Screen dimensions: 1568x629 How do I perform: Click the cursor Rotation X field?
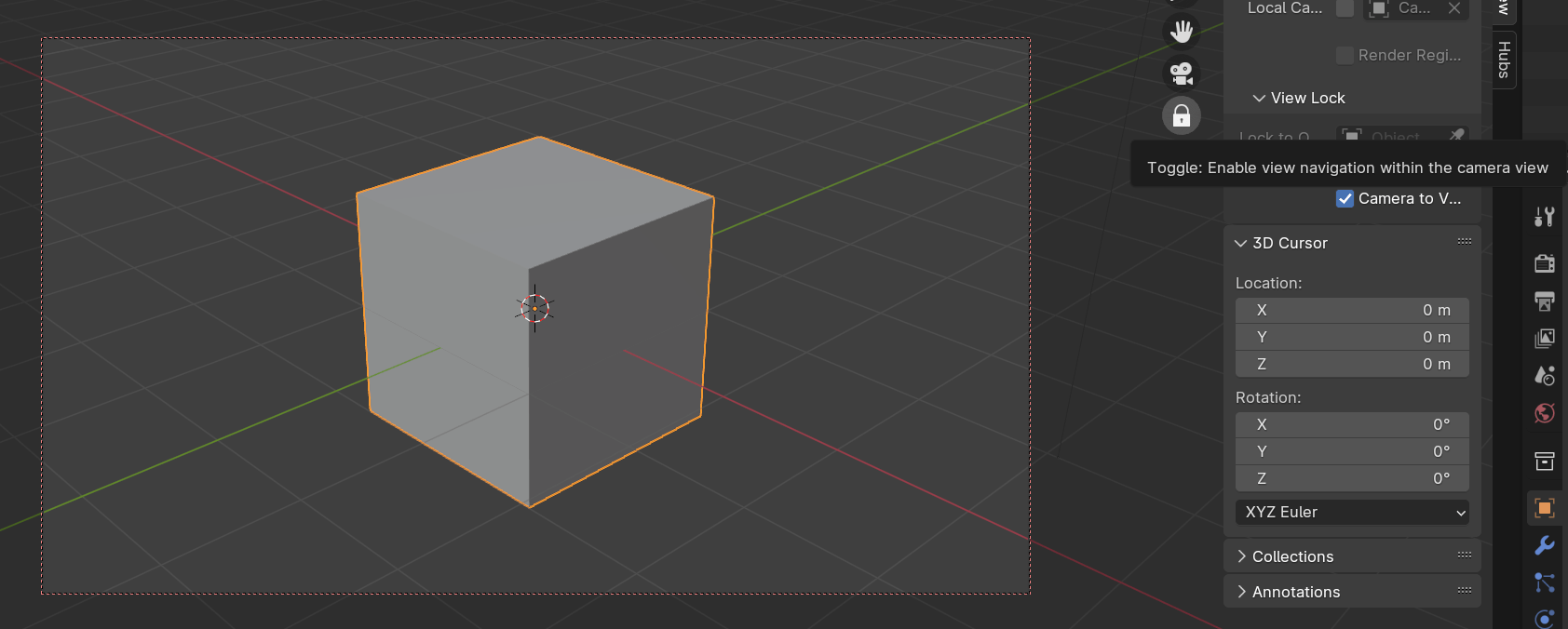point(1352,424)
